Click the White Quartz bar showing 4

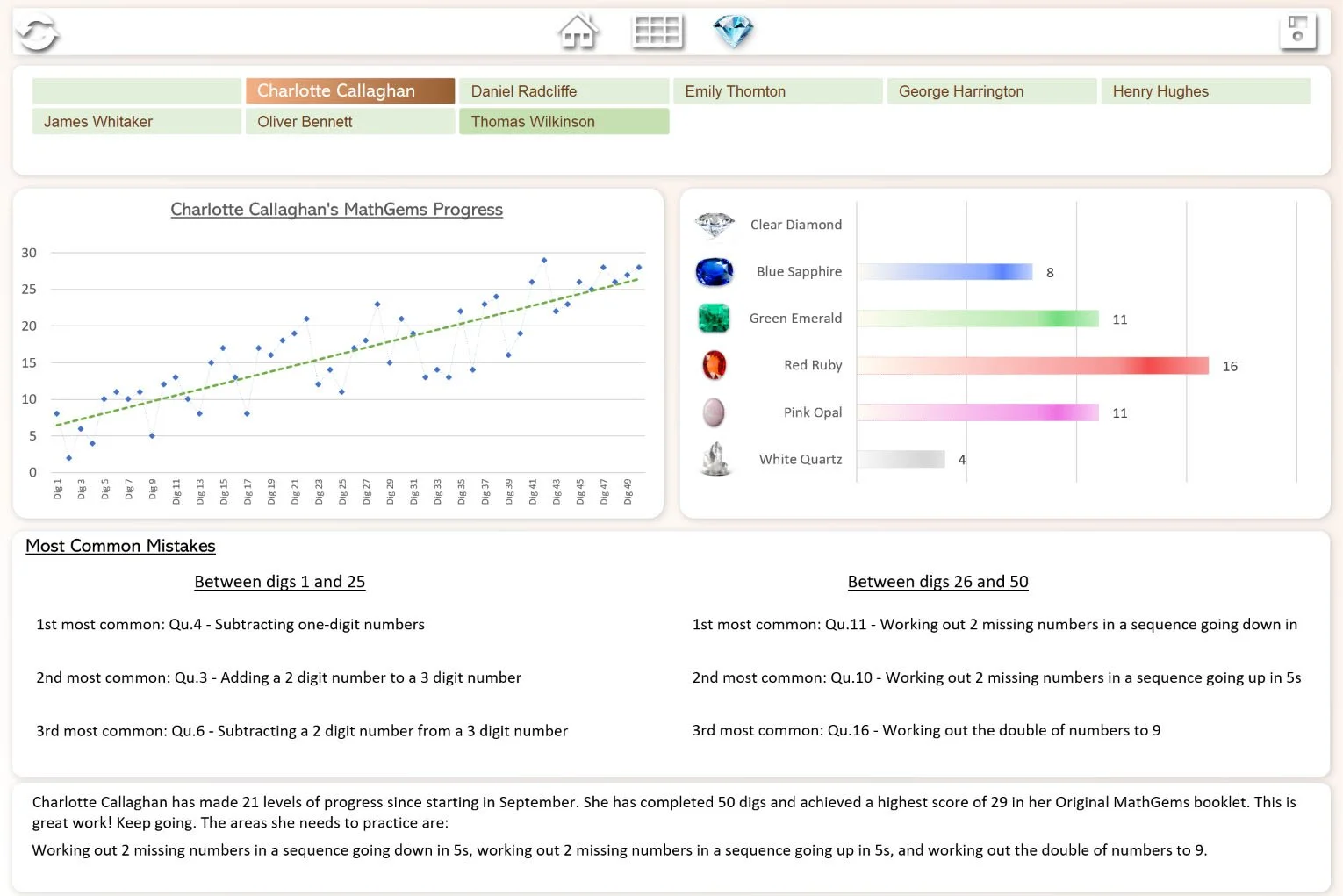901,459
